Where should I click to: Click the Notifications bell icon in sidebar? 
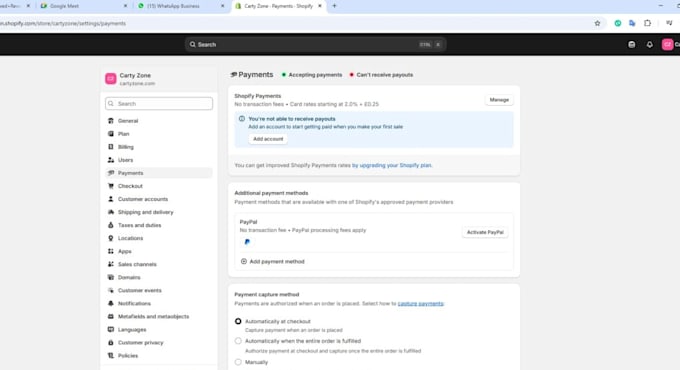click(x=111, y=303)
